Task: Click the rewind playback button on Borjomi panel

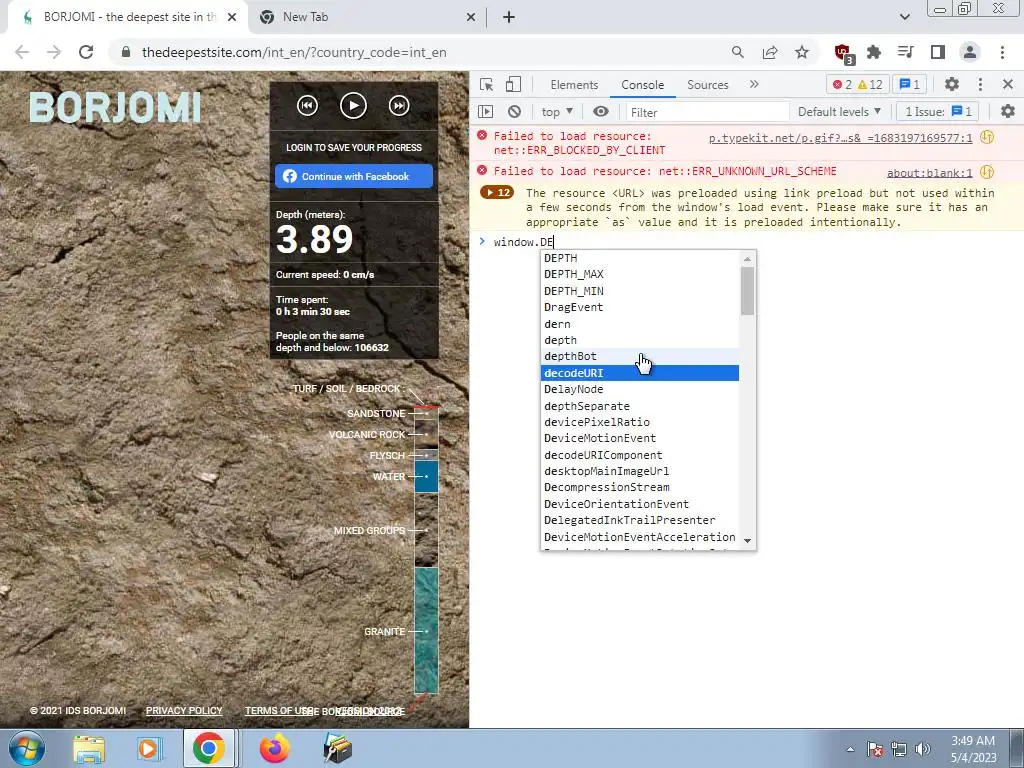Action: pos(308,106)
